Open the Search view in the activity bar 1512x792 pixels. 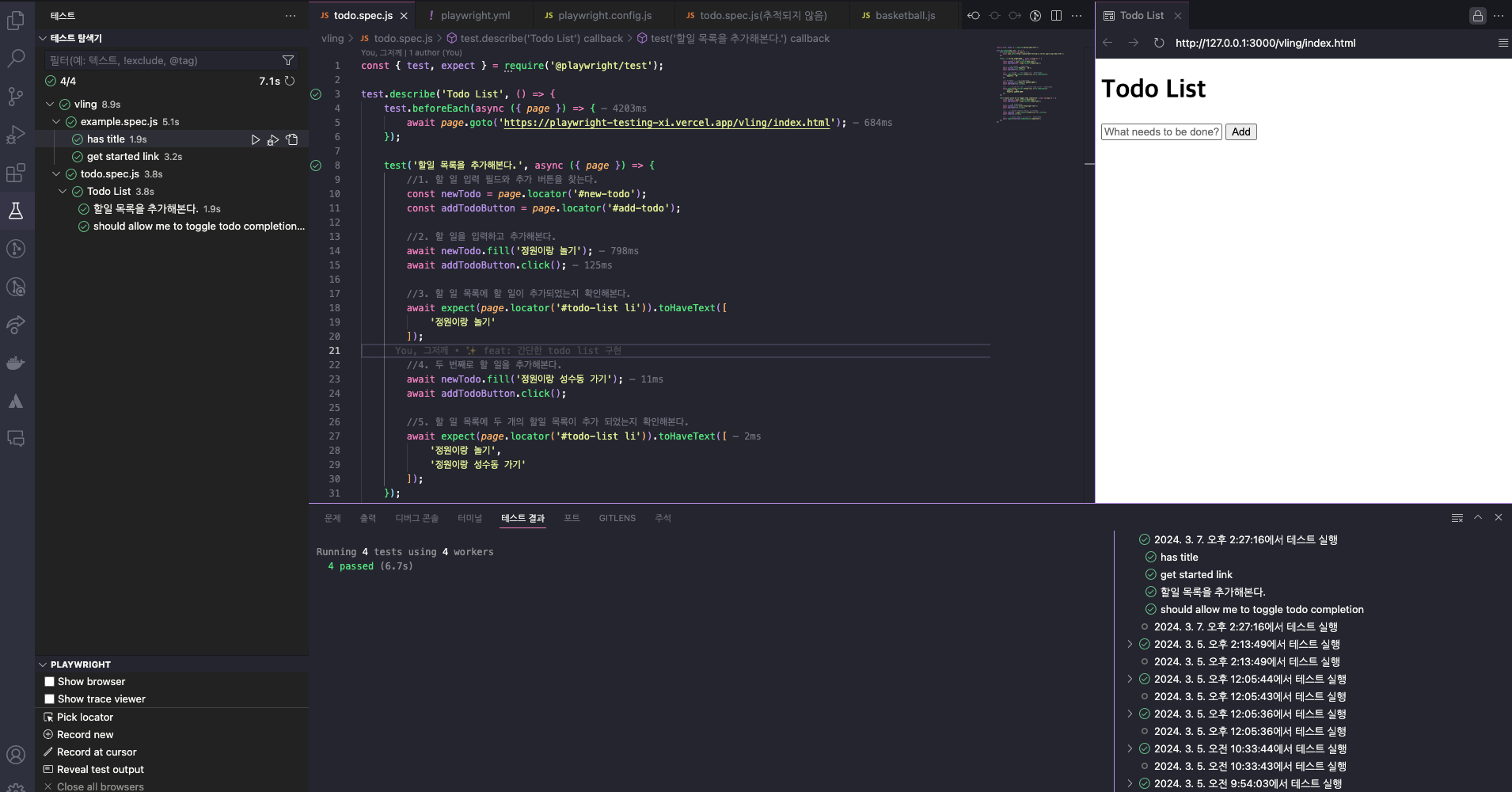coord(16,59)
